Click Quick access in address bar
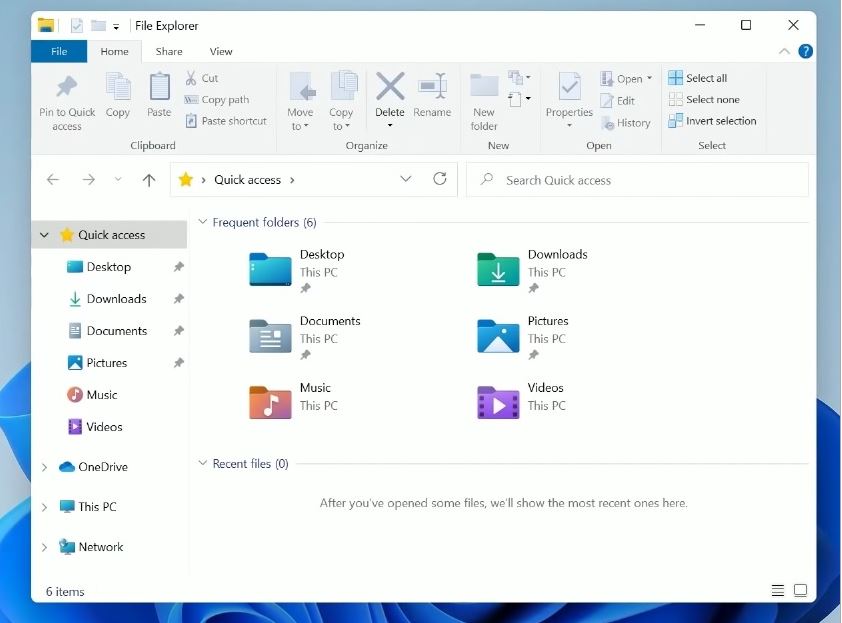842x623 pixels. tap(248, 180)
